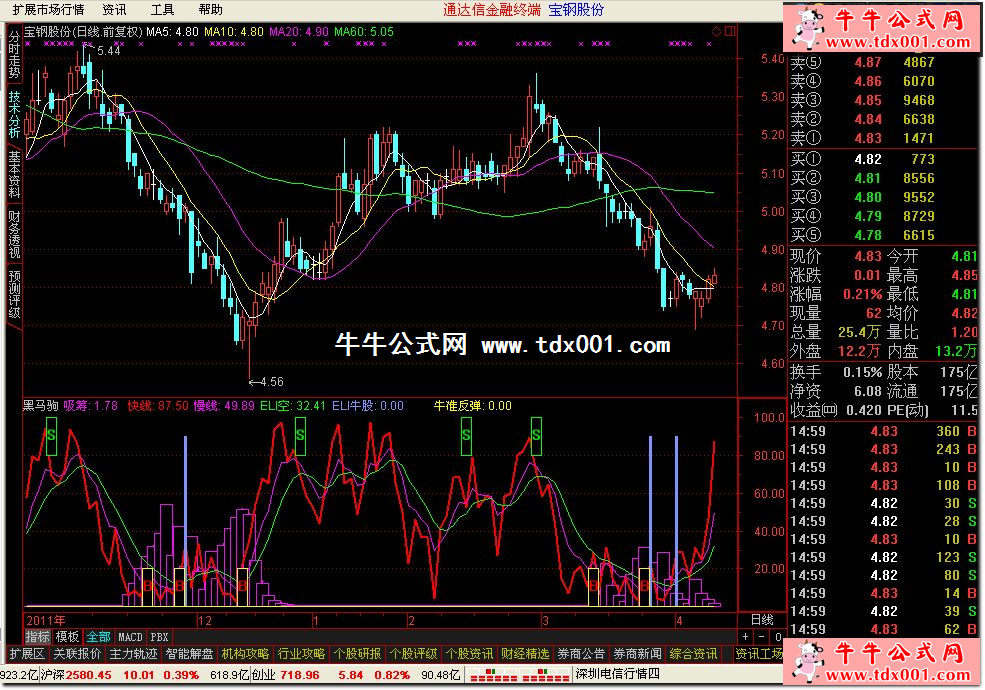Open the 个股评级 bottom tab

[413, 654]
